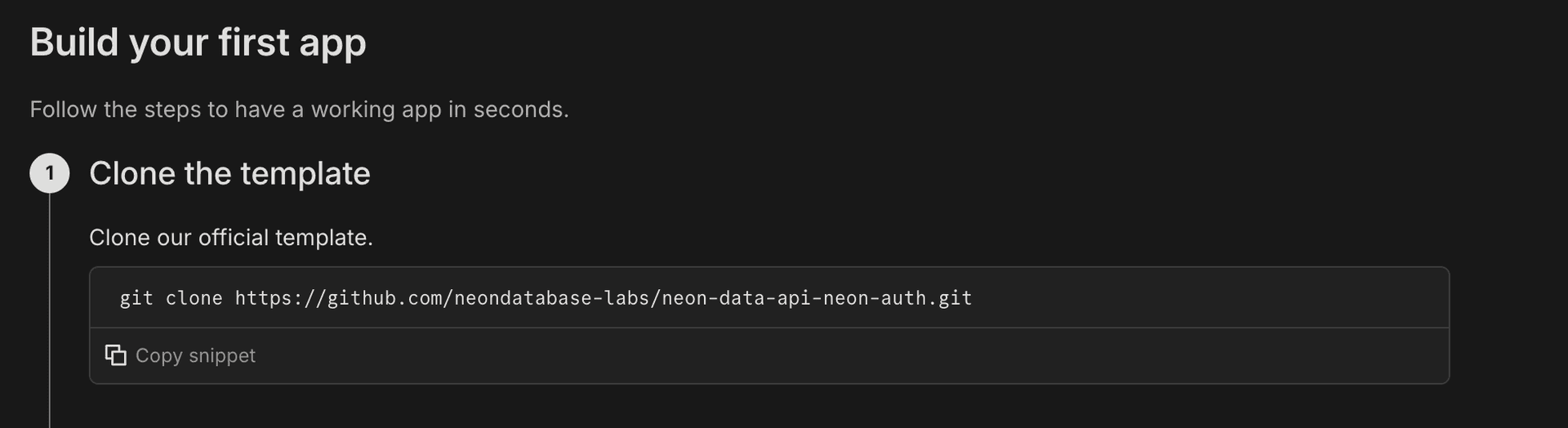Screen dimensions: 1568x428
Task: Click the "Follow the steps" subtitle text
Action: 299,109
